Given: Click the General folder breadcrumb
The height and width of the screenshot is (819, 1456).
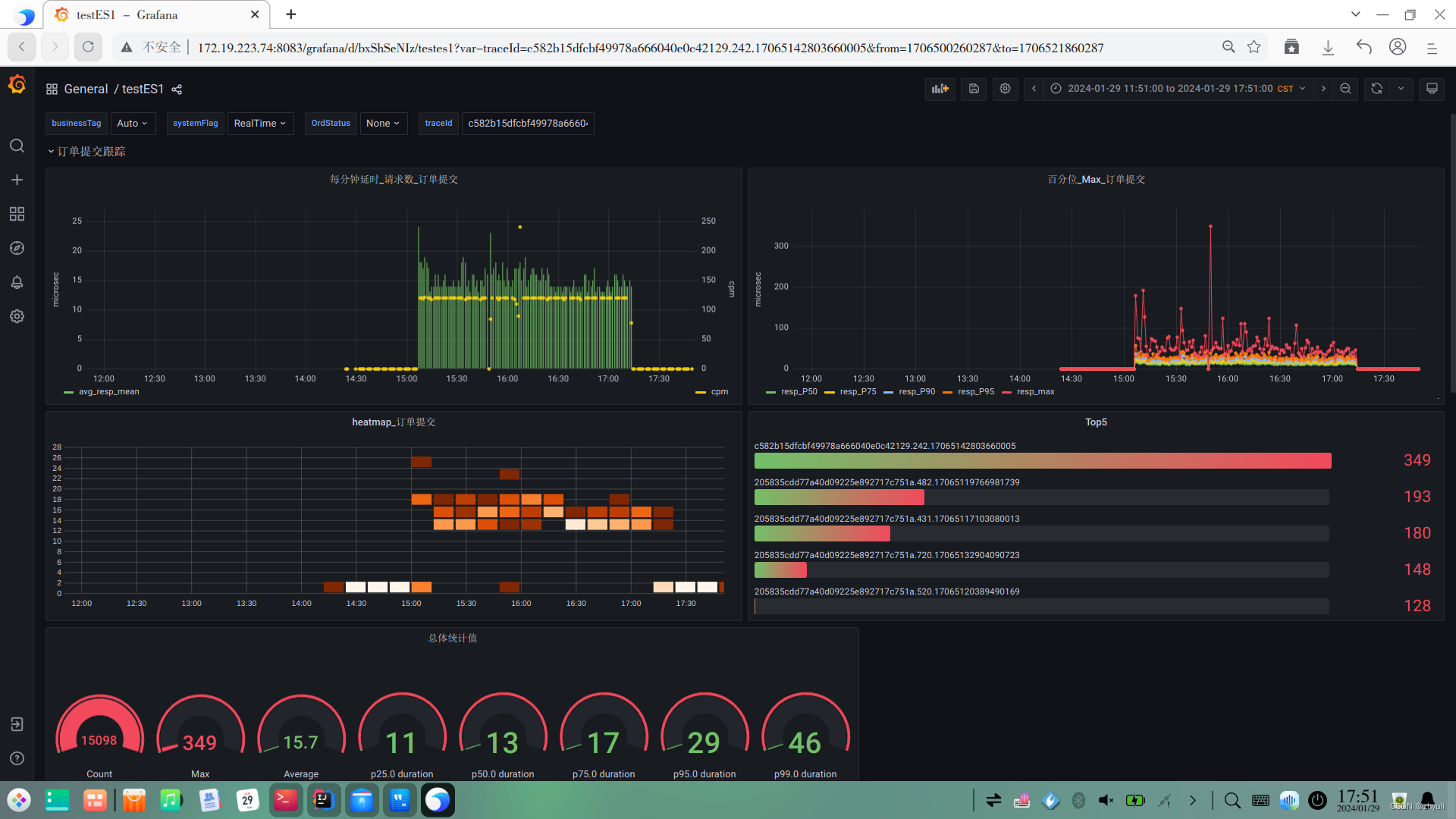Looking at the screenshot, I should 86,89.
